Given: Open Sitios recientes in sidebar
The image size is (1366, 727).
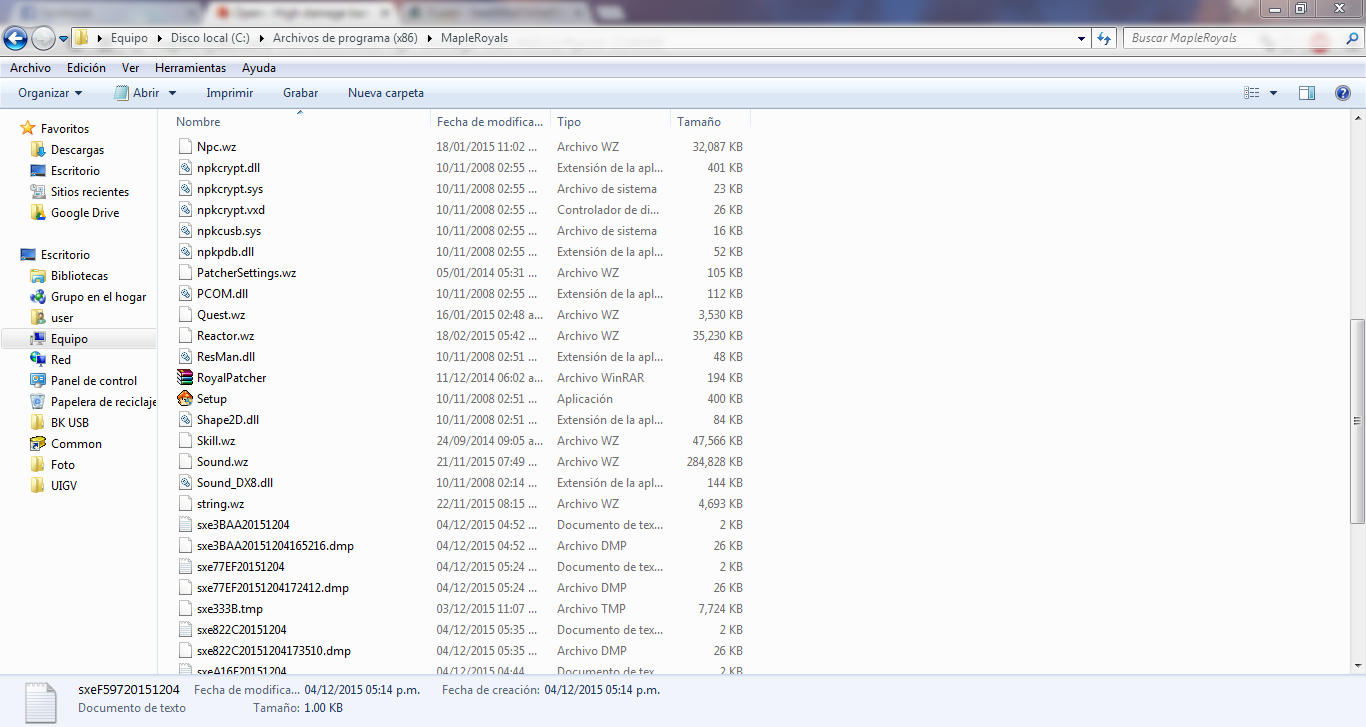Looking at the screenshot, I should [90, 192].
